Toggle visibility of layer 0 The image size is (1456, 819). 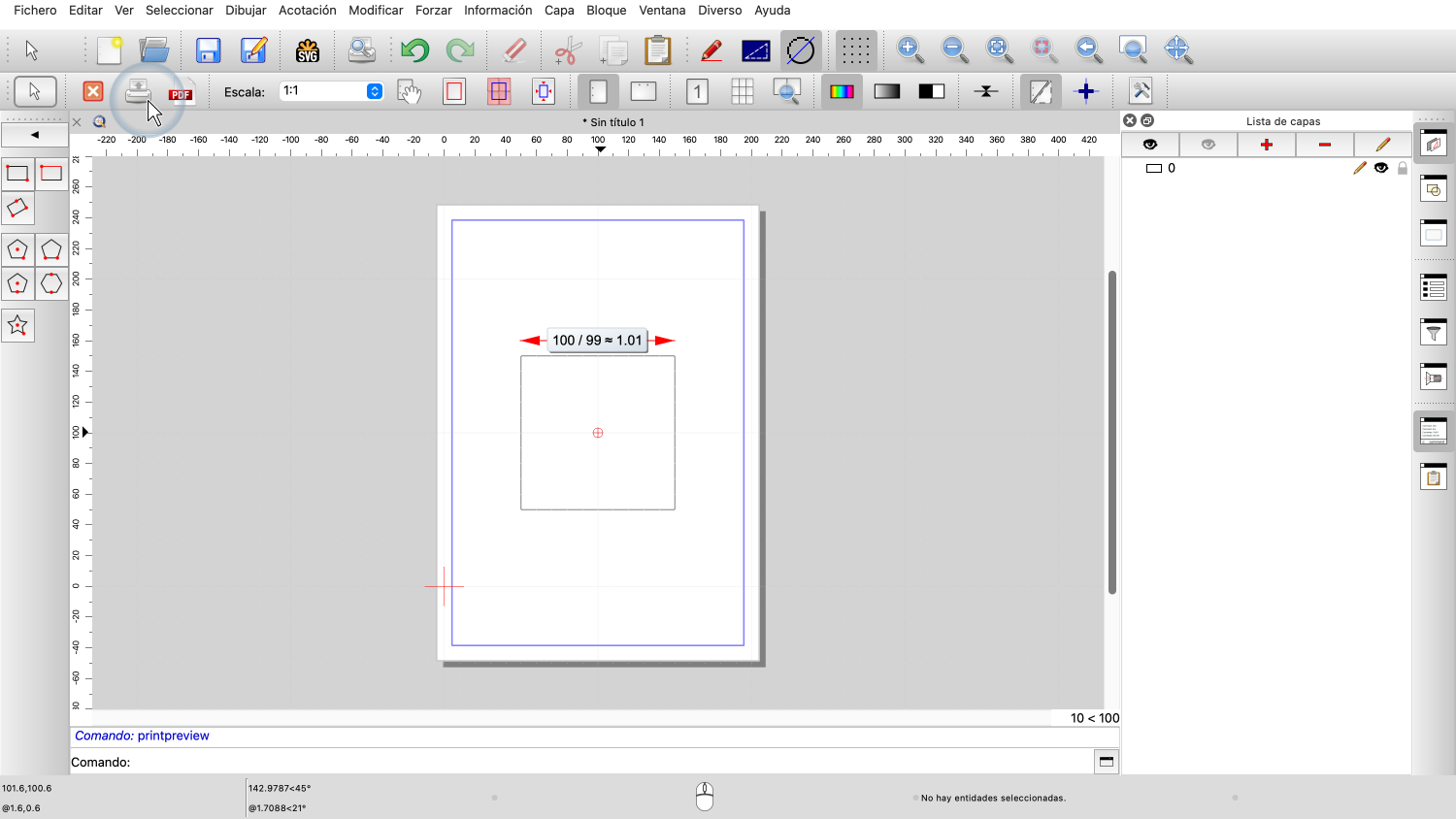coord(1380,168)
